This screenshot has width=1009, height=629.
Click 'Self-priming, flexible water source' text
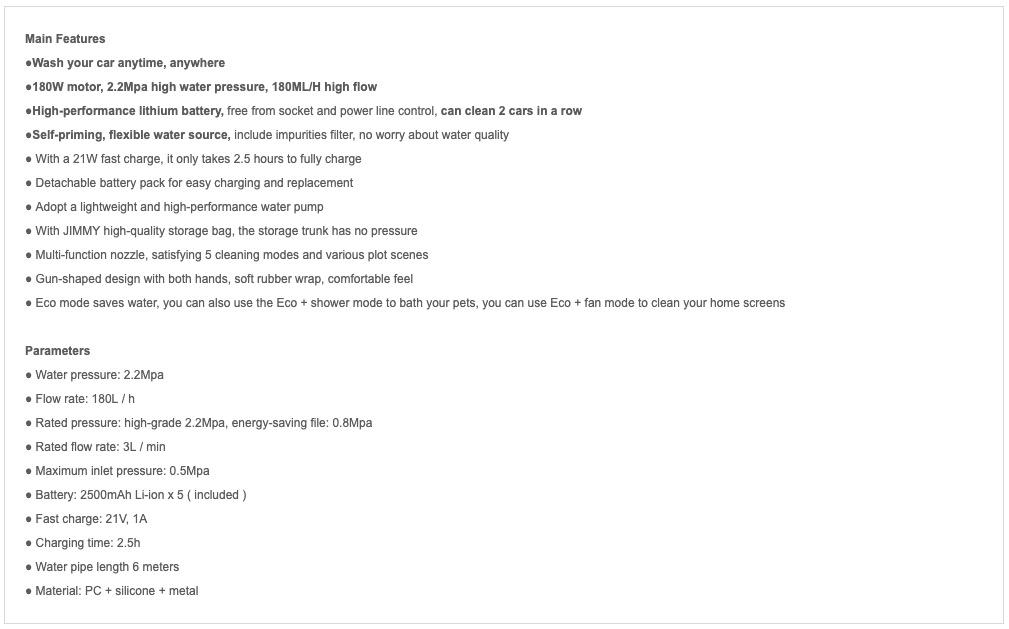pos(131,135)
